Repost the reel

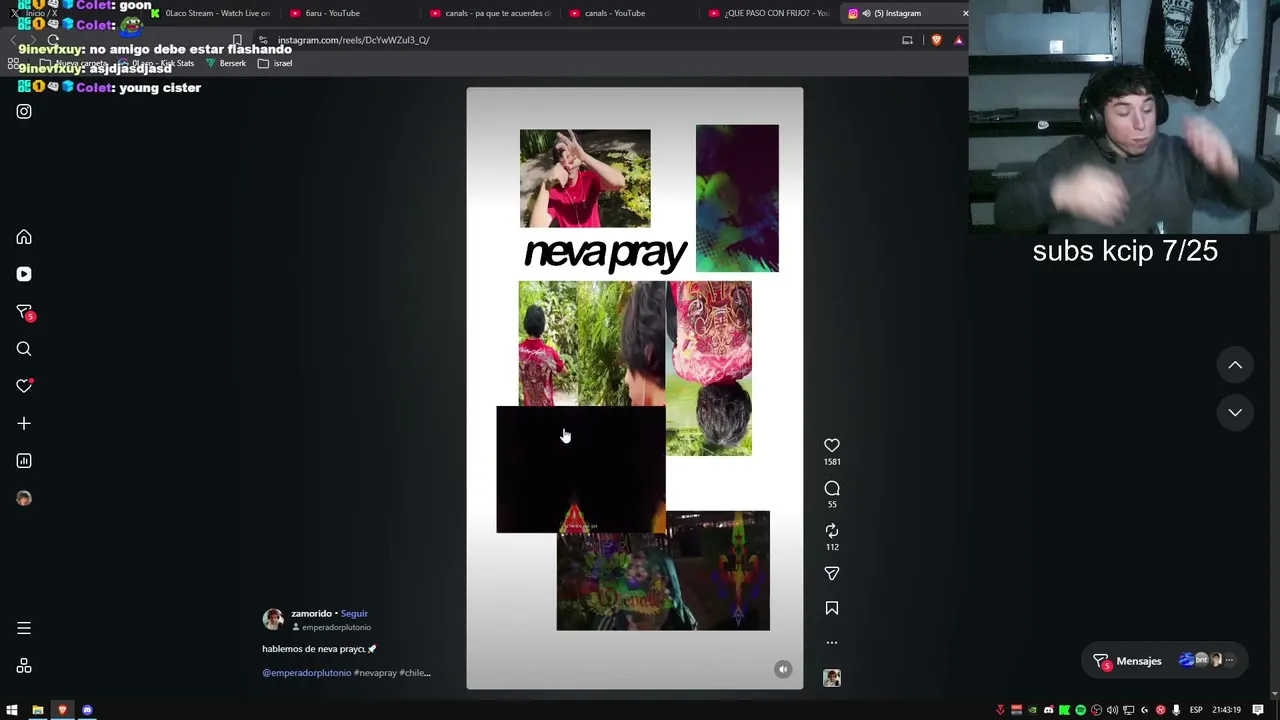(832, 531)
